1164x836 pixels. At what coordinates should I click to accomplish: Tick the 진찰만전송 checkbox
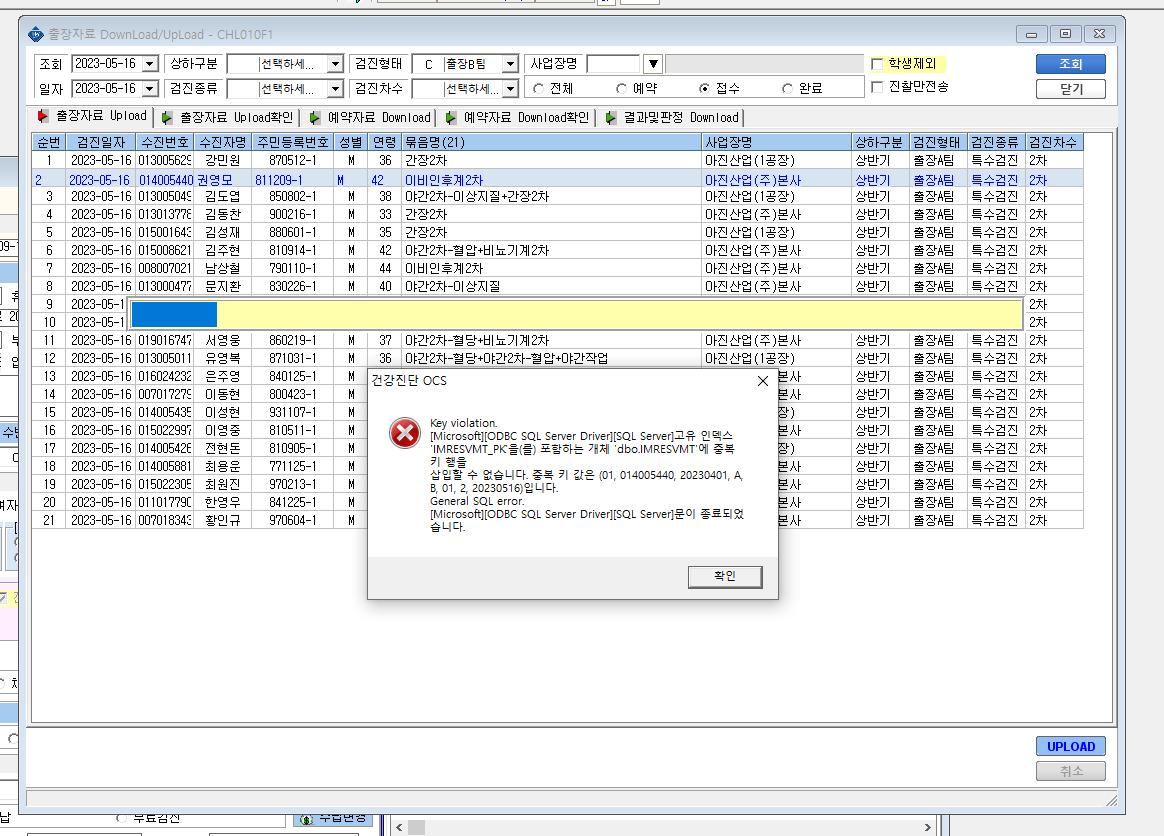point(877,87)
